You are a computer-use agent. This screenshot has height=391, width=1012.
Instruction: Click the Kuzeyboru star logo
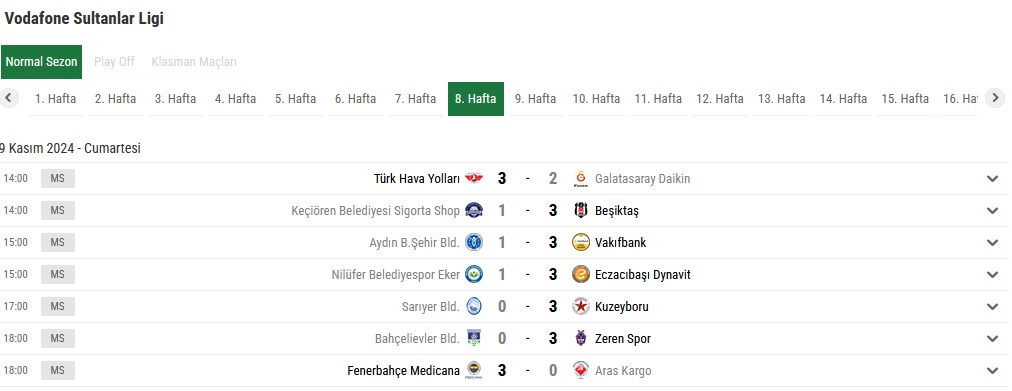(581, 306)
